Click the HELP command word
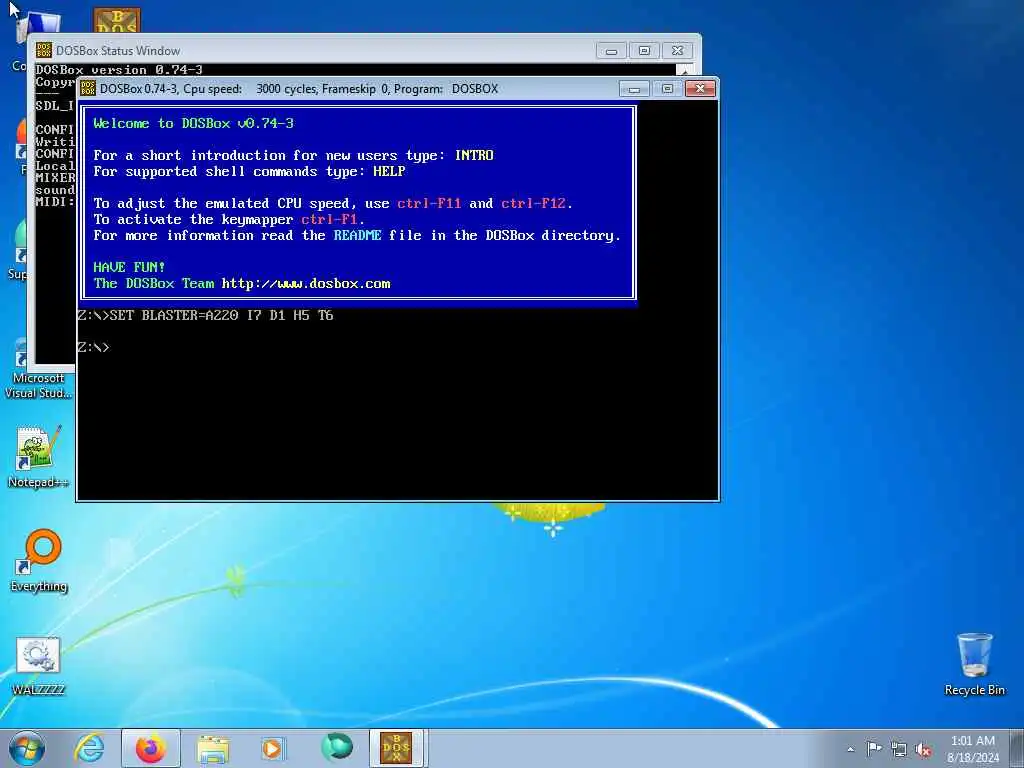 [x=389, y=171]
